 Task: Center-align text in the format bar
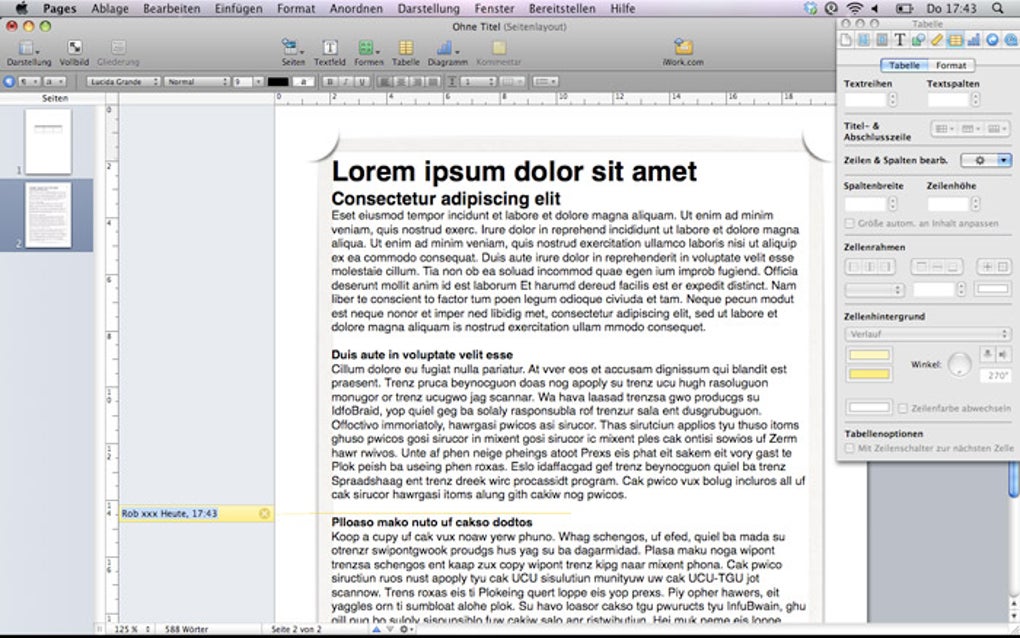[401, 82]
